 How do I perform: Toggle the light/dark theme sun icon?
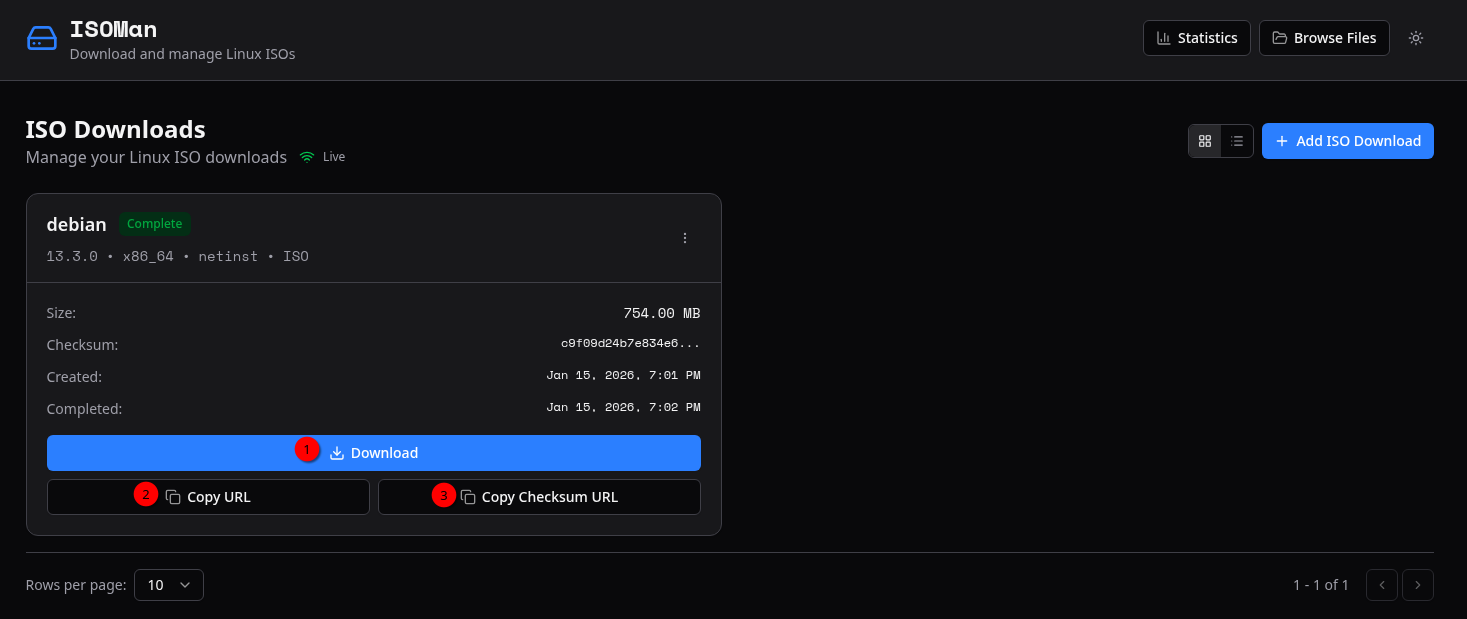[x=1416, y=38]
